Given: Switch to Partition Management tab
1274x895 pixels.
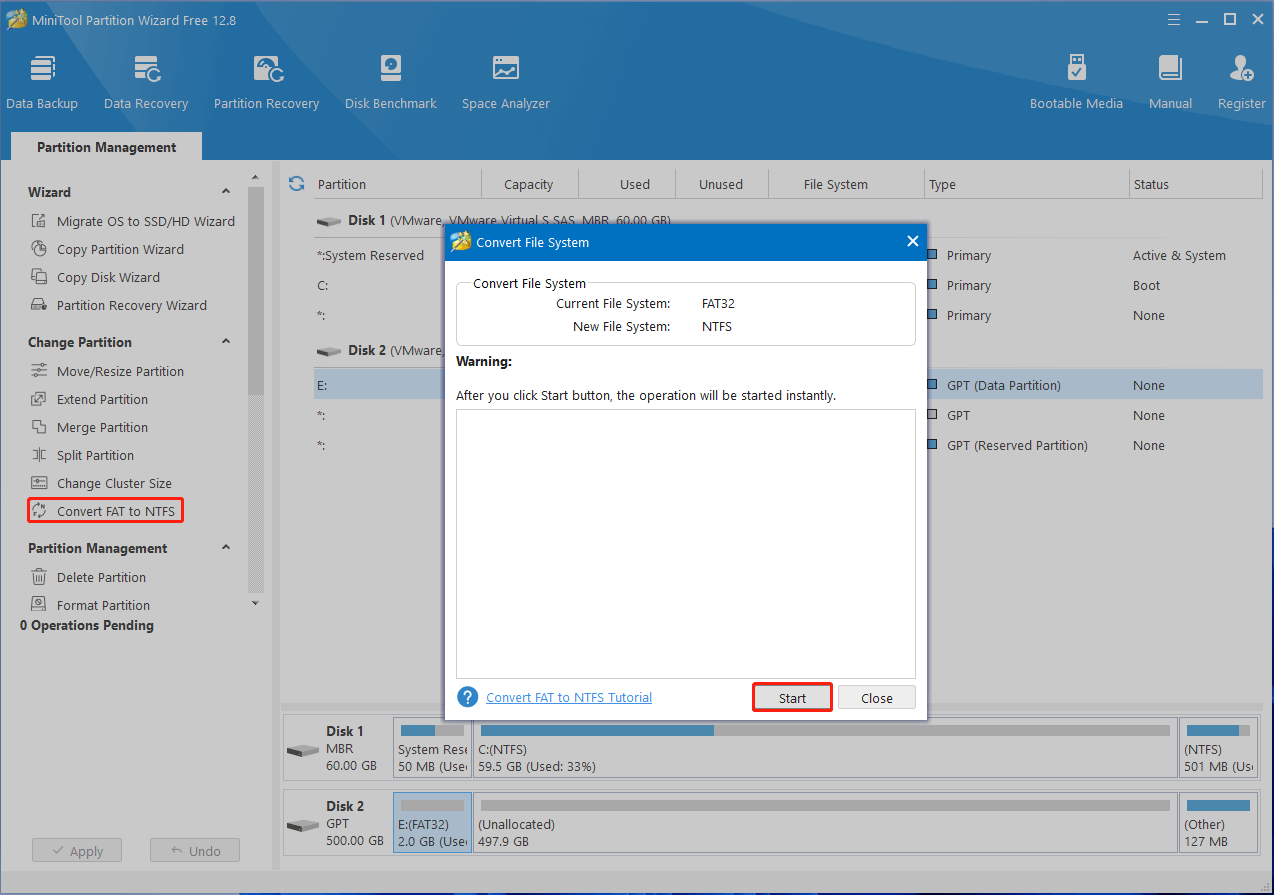Looking at the screenshot, I should 106,147.
